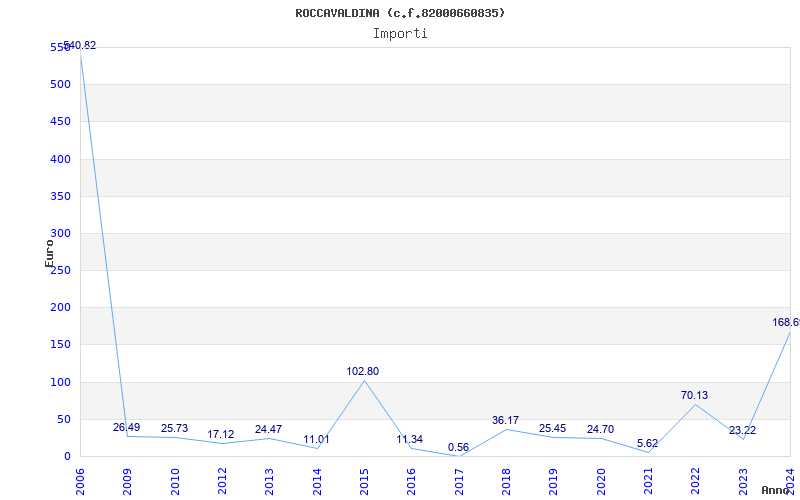Screen dimensions: 800x500
Task: Select the 0.56 data label
Action: click(458, 447)
